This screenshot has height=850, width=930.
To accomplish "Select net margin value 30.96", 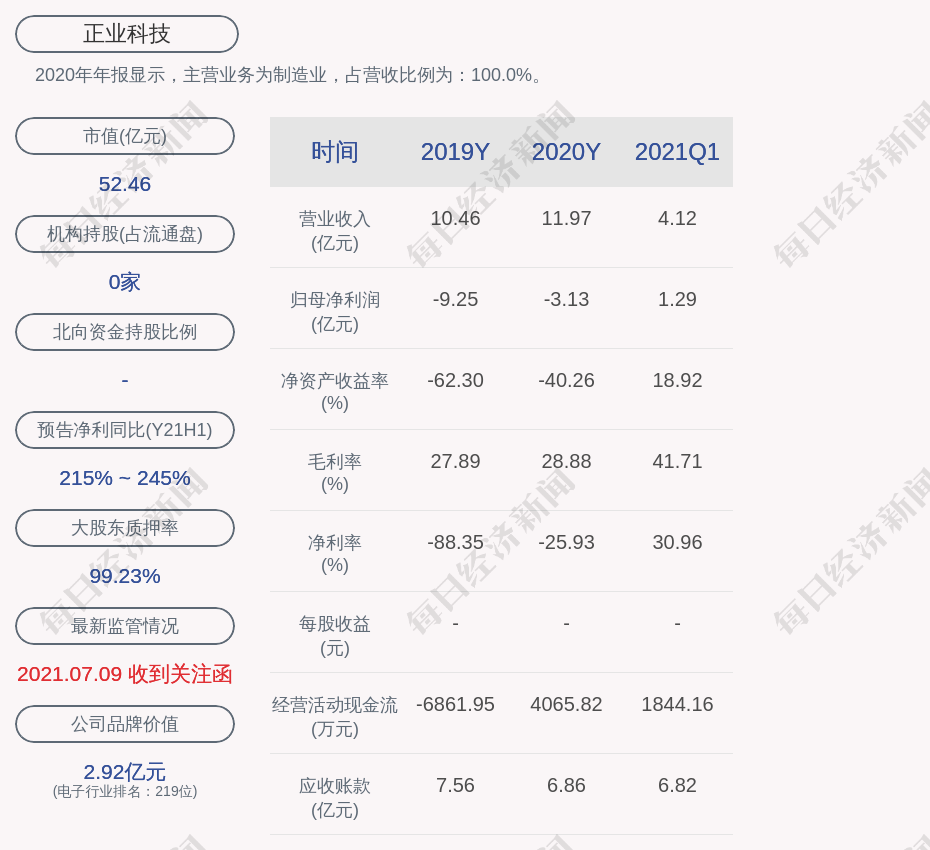I will pyautogui.click(x=677, y=542).
